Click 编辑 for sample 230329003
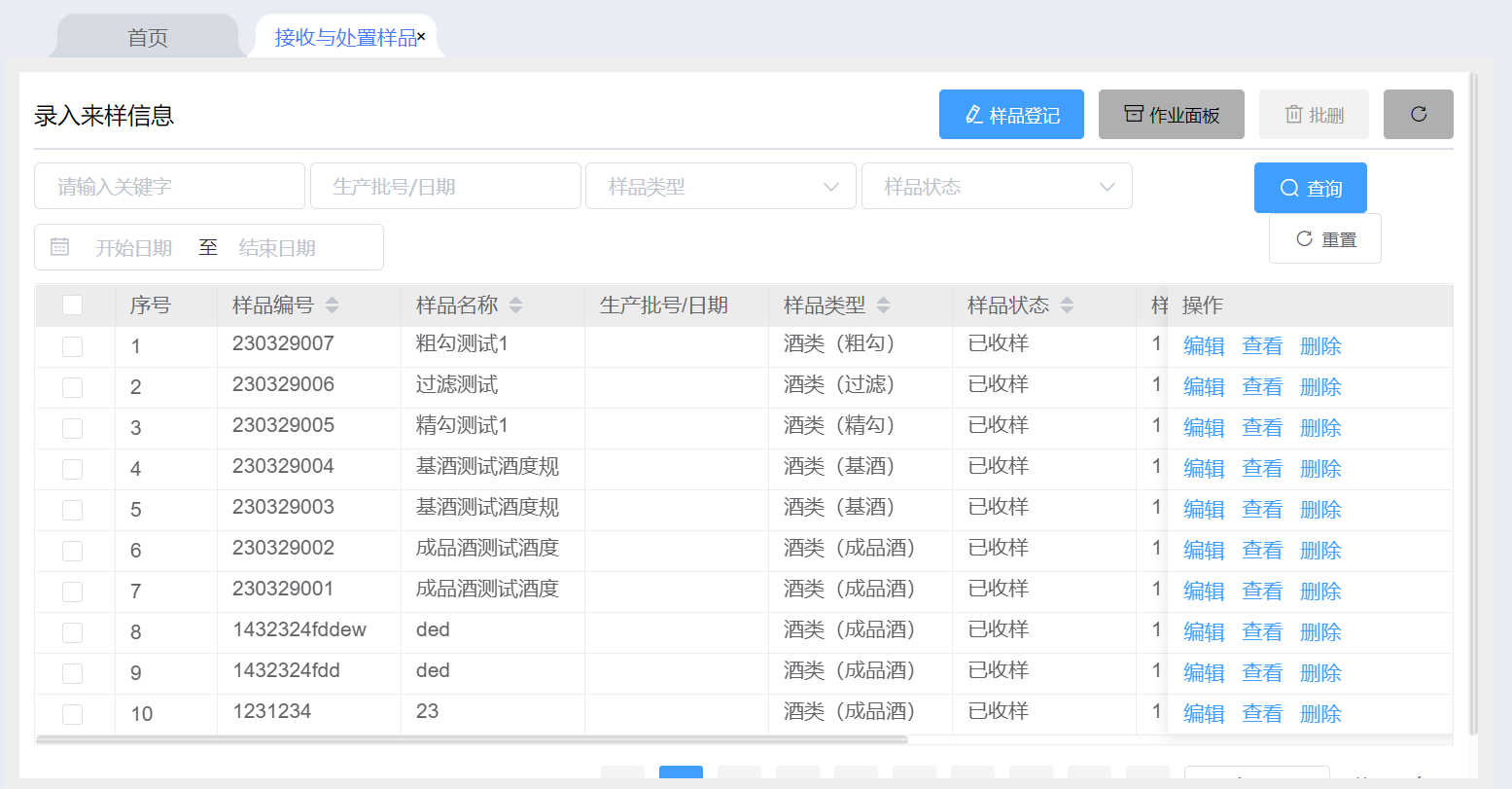 click(x=1204, y=510)
